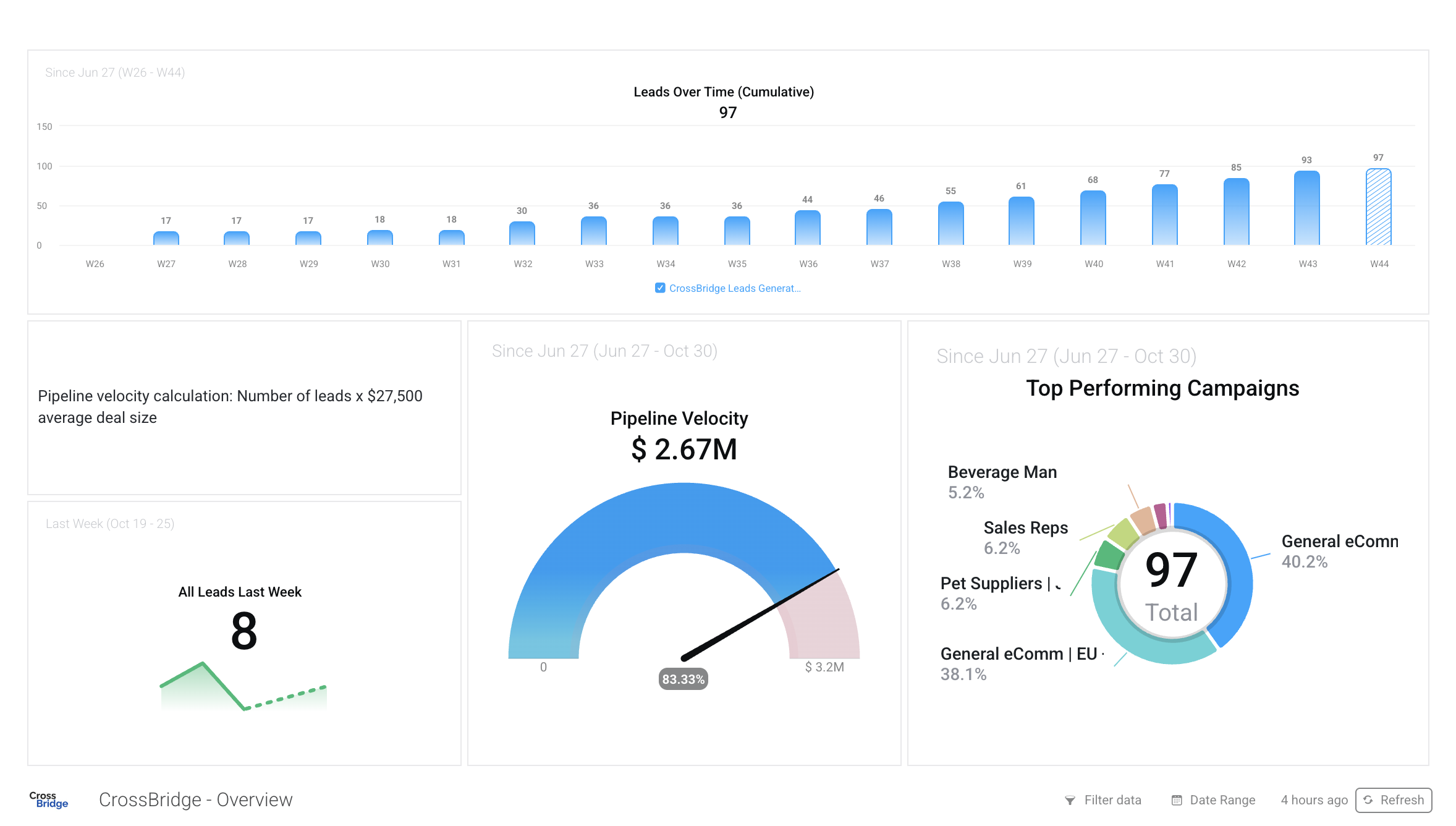
Task: Open Filter data options
Action: (x=1112, y=800)
